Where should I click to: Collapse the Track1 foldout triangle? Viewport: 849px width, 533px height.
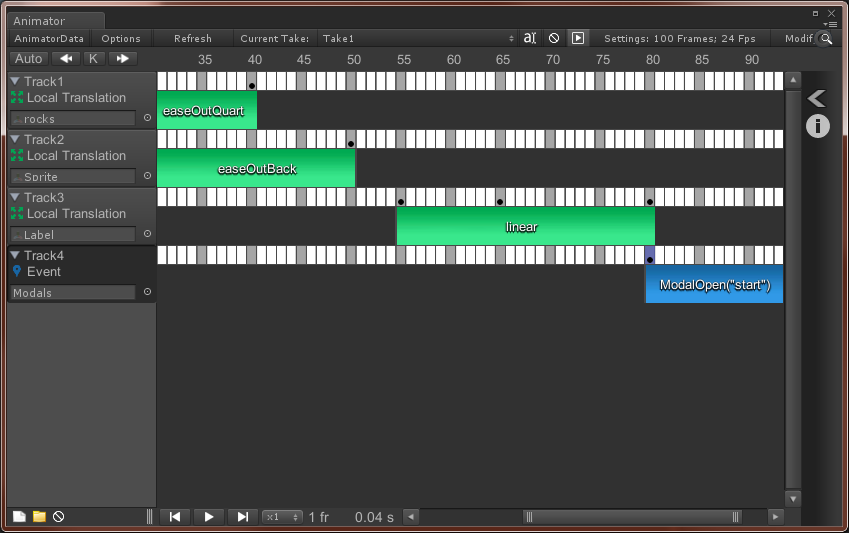pyautogui.click(x=15, y=81)
